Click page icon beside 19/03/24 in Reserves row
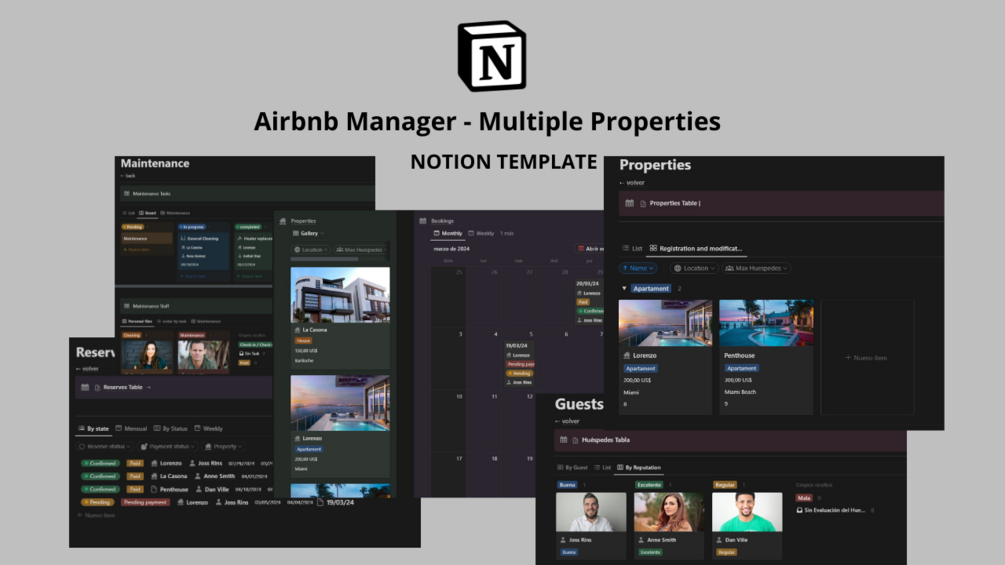 pos(320,502)
